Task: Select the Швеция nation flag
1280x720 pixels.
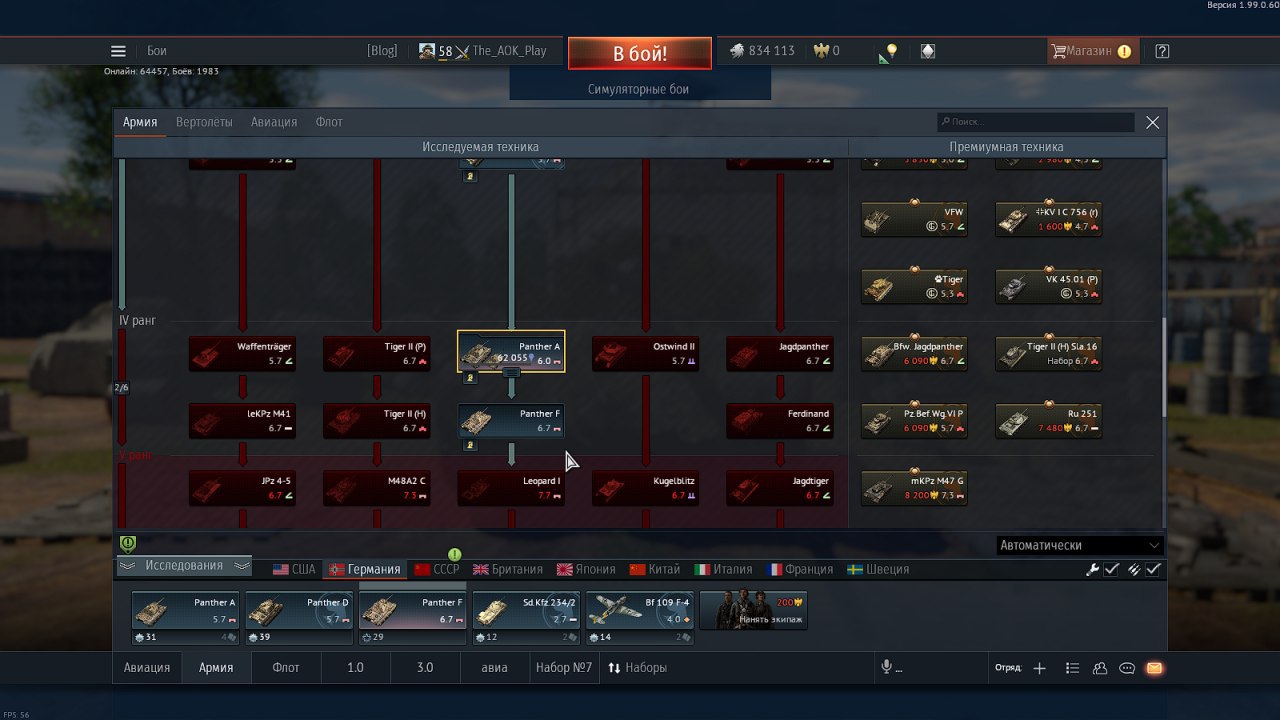Action: coord(879,569)
